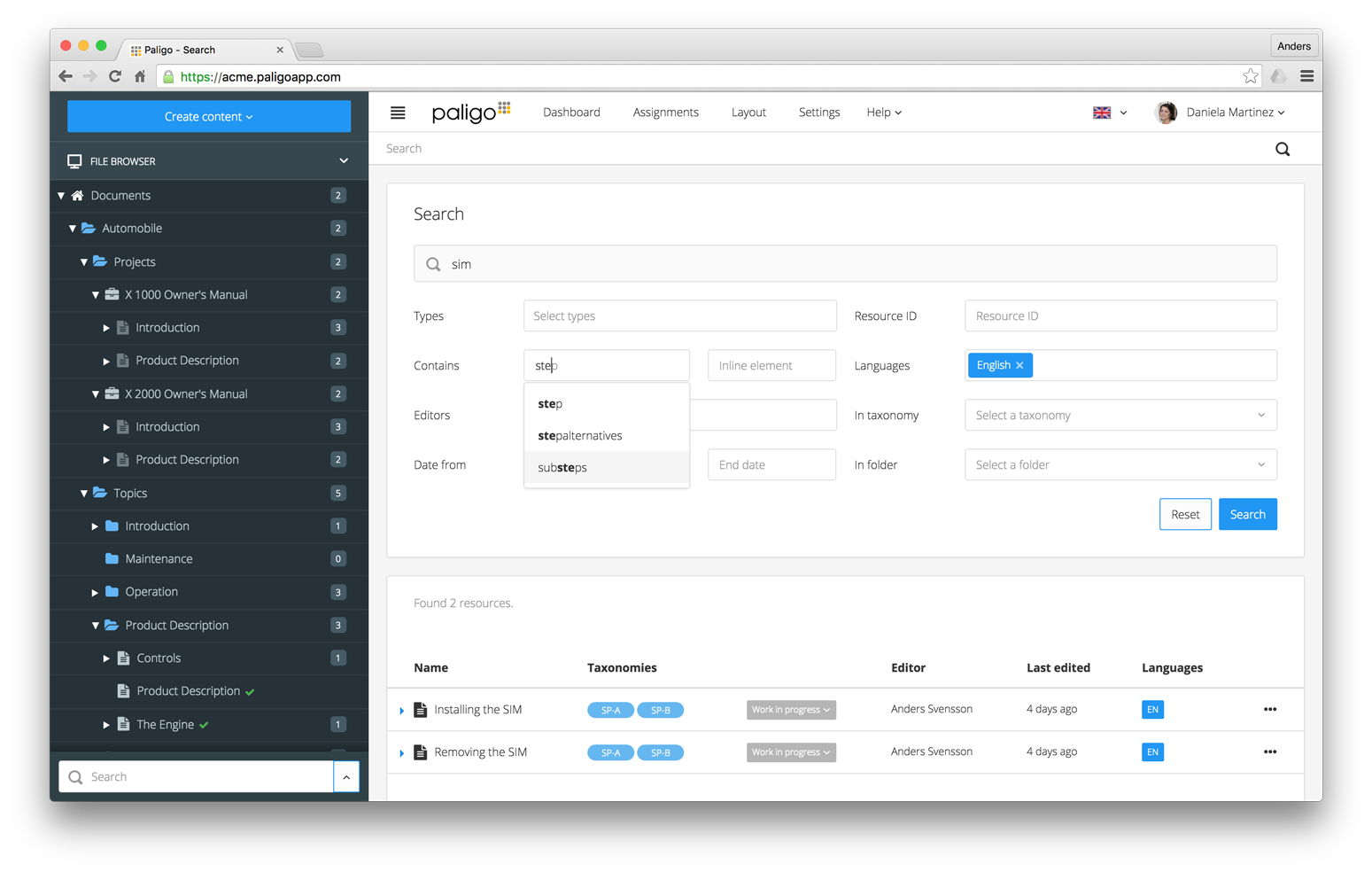Screen dimensions: 1372x872
Task: Open the Work in progress status for Installing the SIM
Action: tap(791, 710)
